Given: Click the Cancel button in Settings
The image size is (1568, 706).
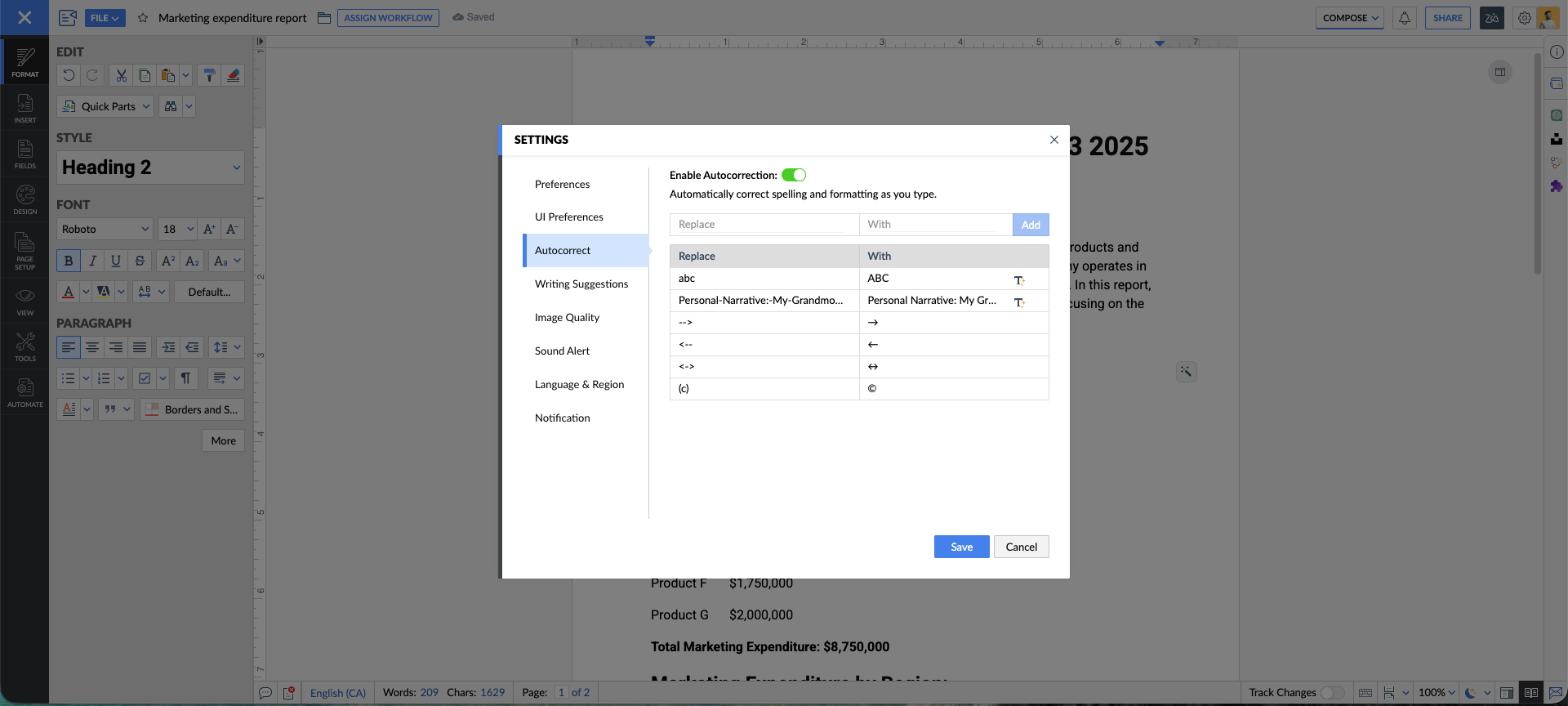Looking at the screenshot, I should [x=1021, y=547].
